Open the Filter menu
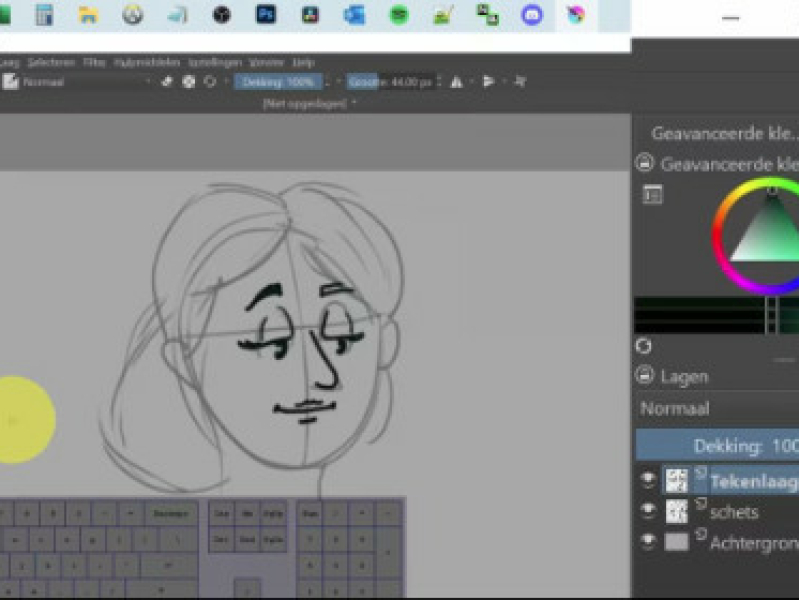 [x=94, y=62]
